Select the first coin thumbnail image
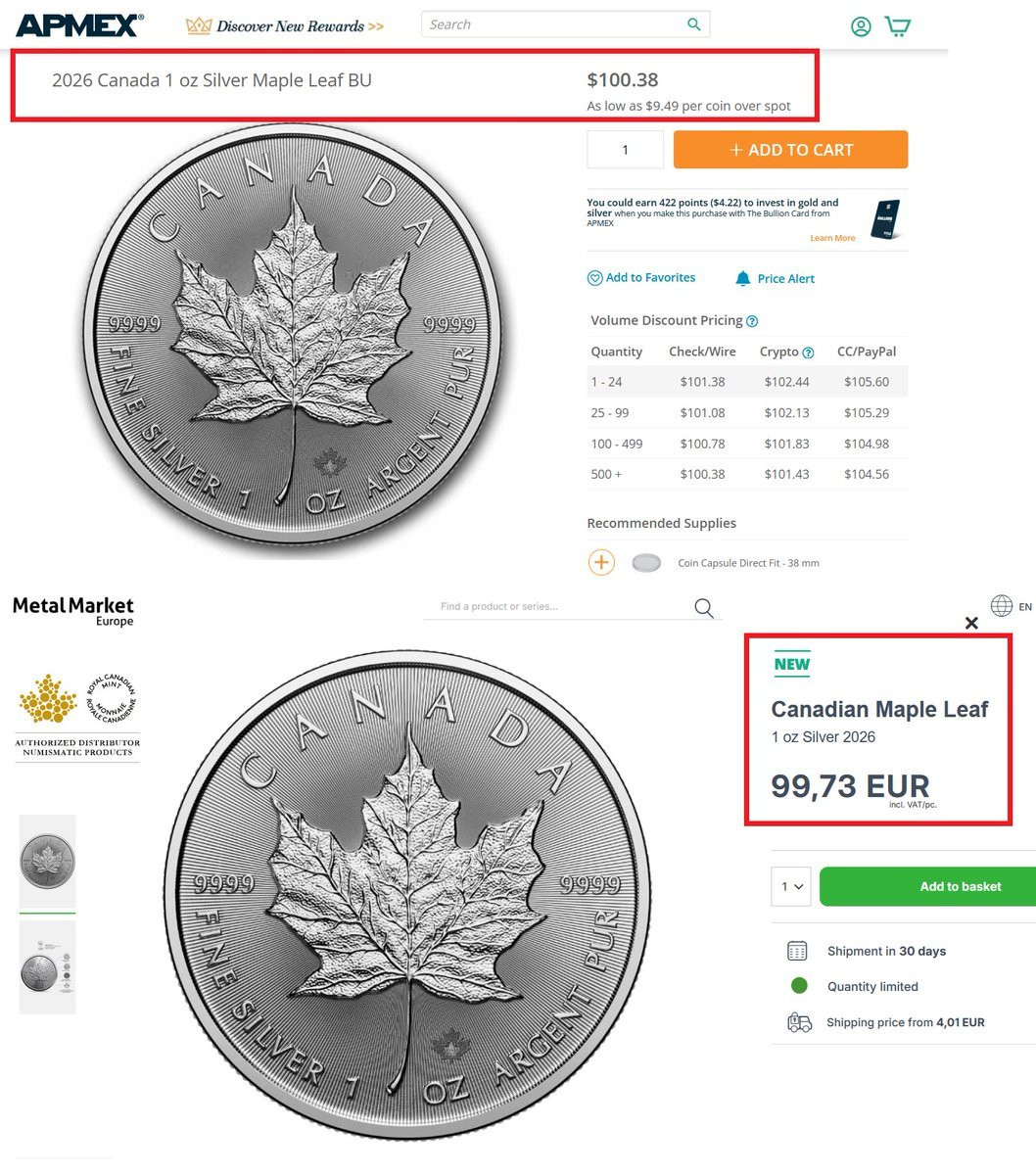 tap(47, 862)
